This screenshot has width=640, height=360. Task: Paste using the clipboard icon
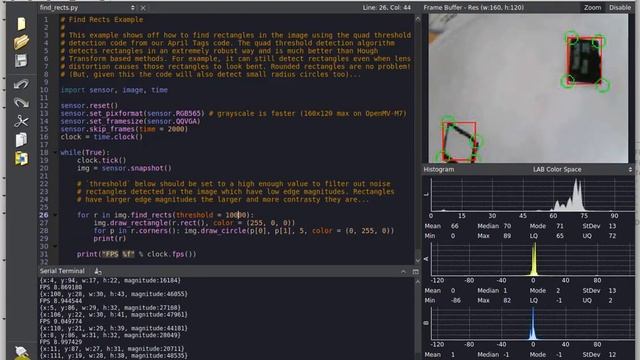tap(21, 158)
